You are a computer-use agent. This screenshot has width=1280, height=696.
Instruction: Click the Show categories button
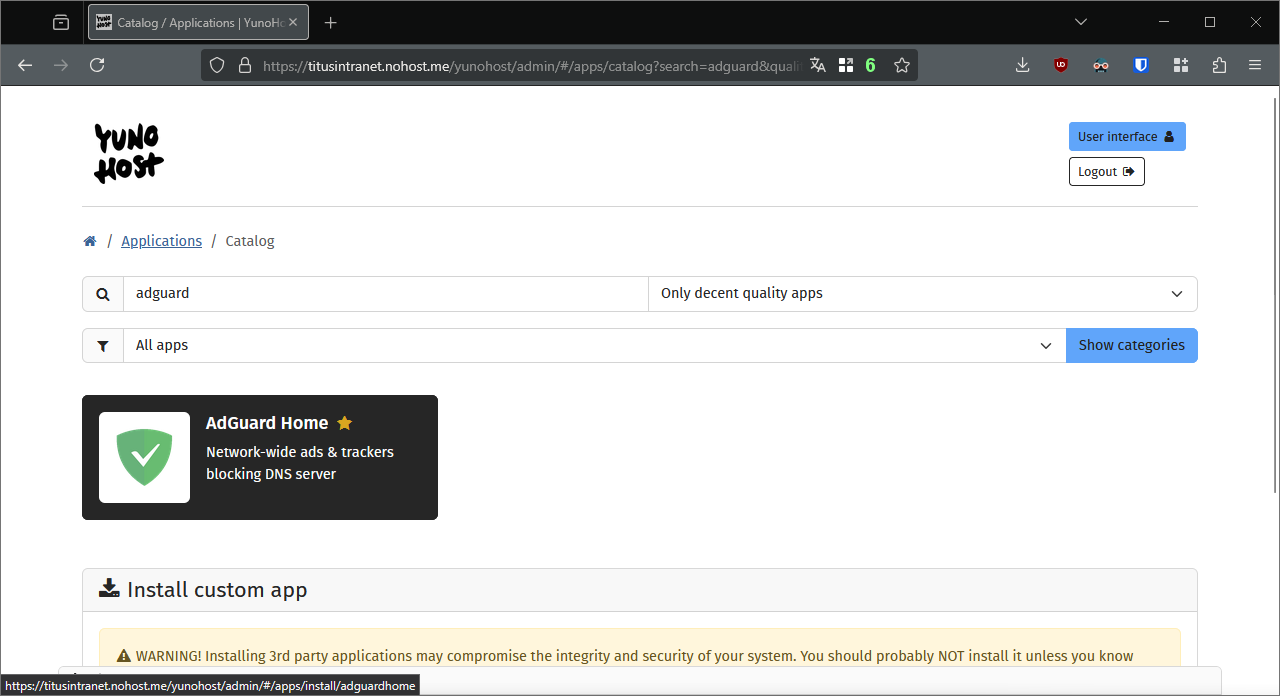tap(1131, 346)
